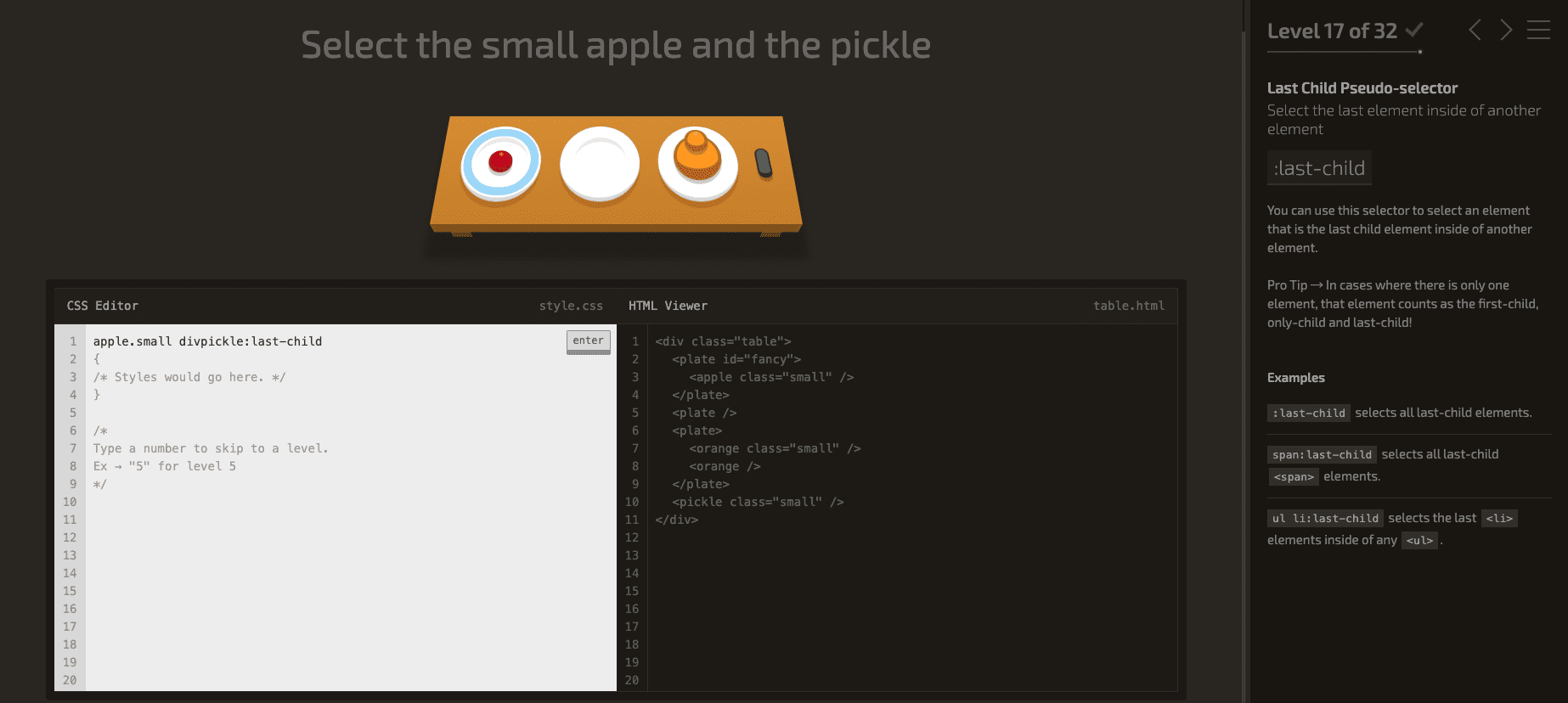Click the empty middle plate
The height and width of the screenshot is (703, 1568).
pyautogui.click(x=600, y=164)
